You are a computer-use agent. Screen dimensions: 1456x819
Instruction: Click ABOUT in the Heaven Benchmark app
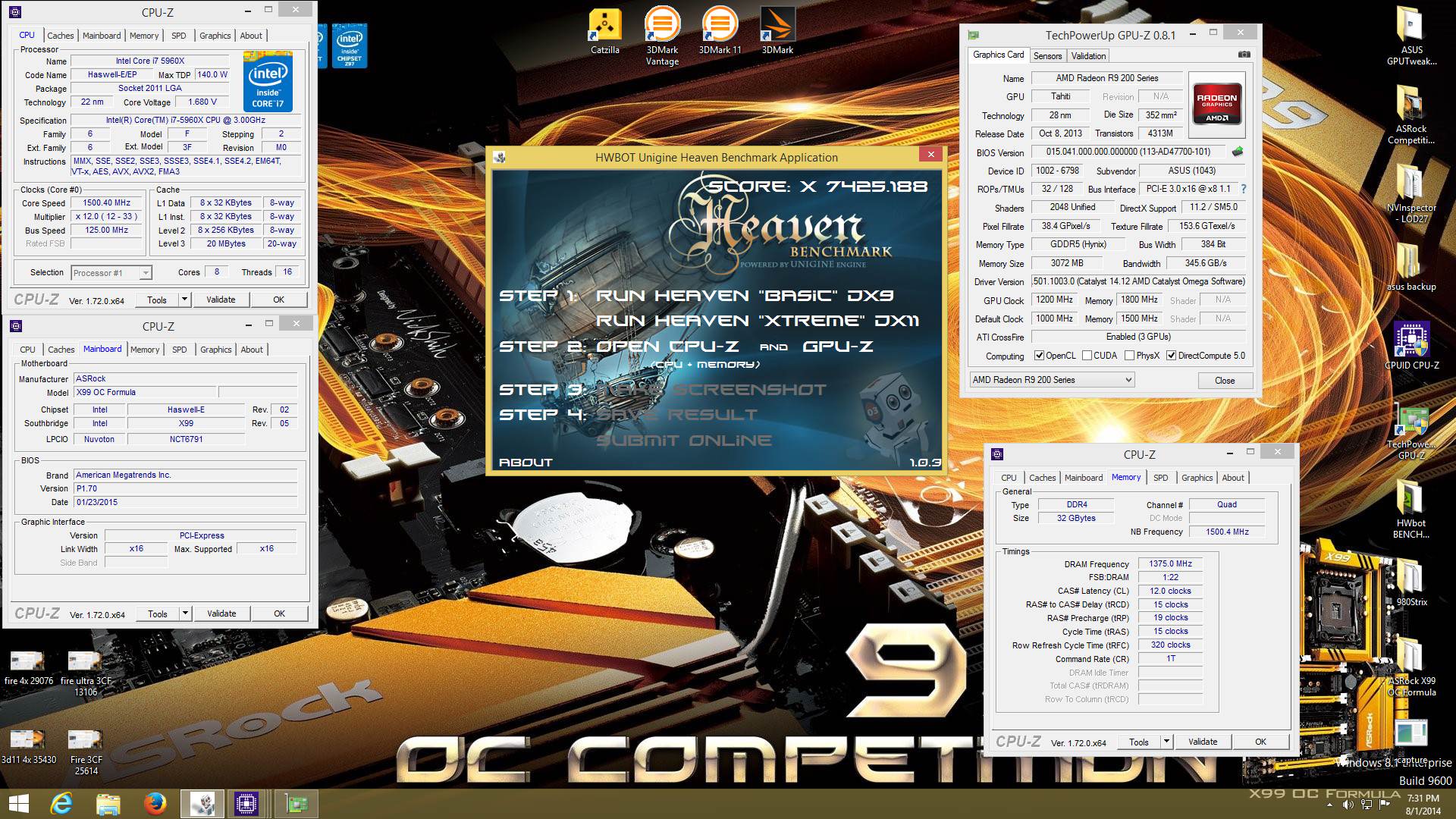pyautogui.click(x=526, y=462)
